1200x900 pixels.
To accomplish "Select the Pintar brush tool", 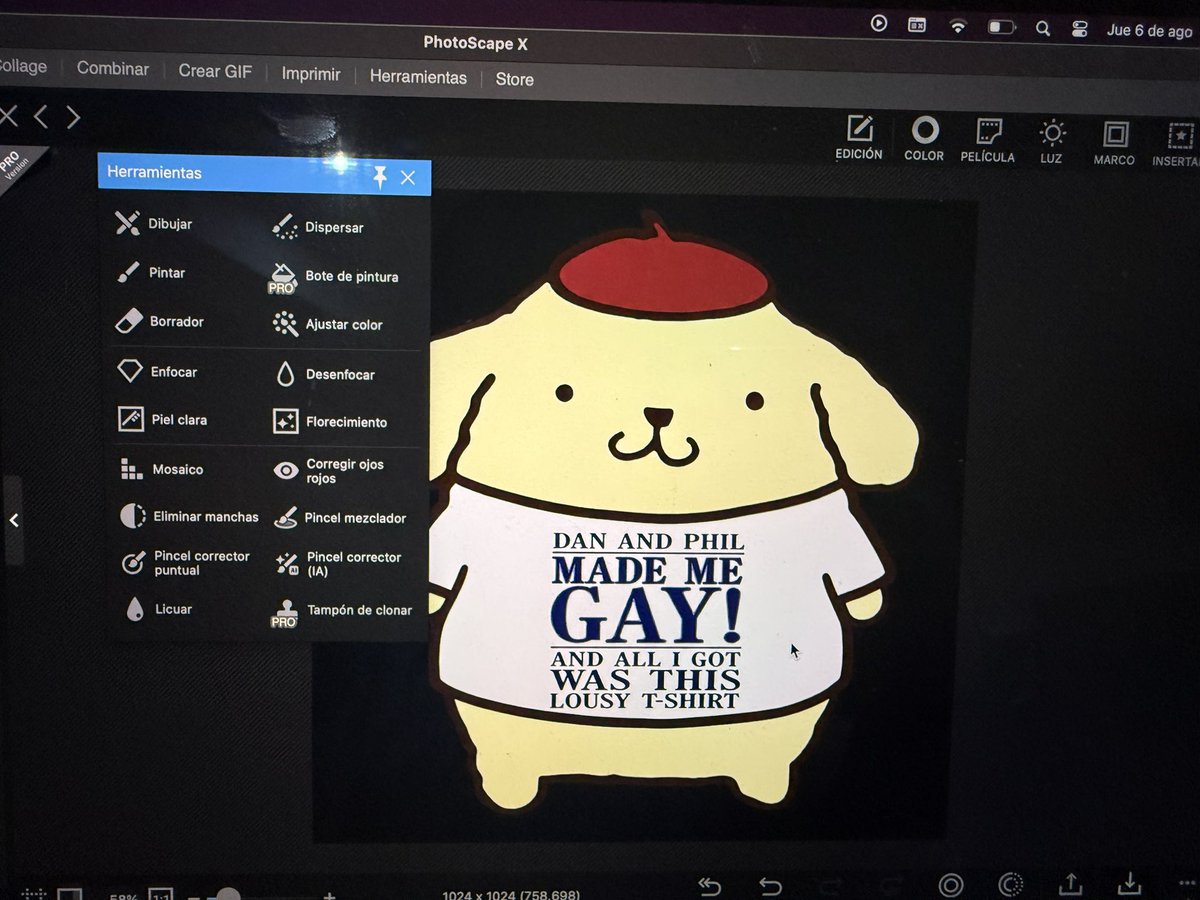I will [x=151, y=272].
